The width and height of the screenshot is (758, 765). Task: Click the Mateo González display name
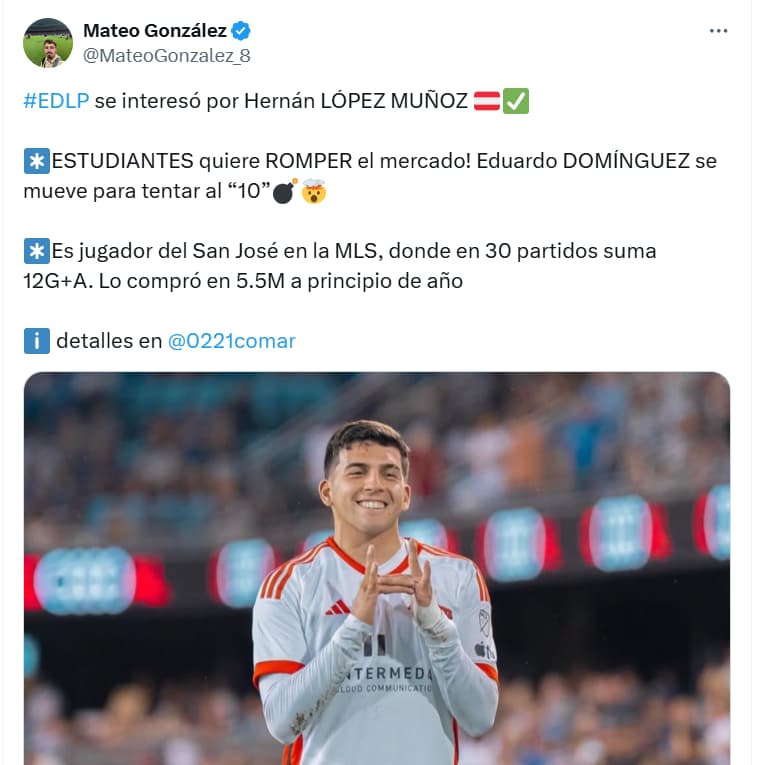click(x=155, y=31)
